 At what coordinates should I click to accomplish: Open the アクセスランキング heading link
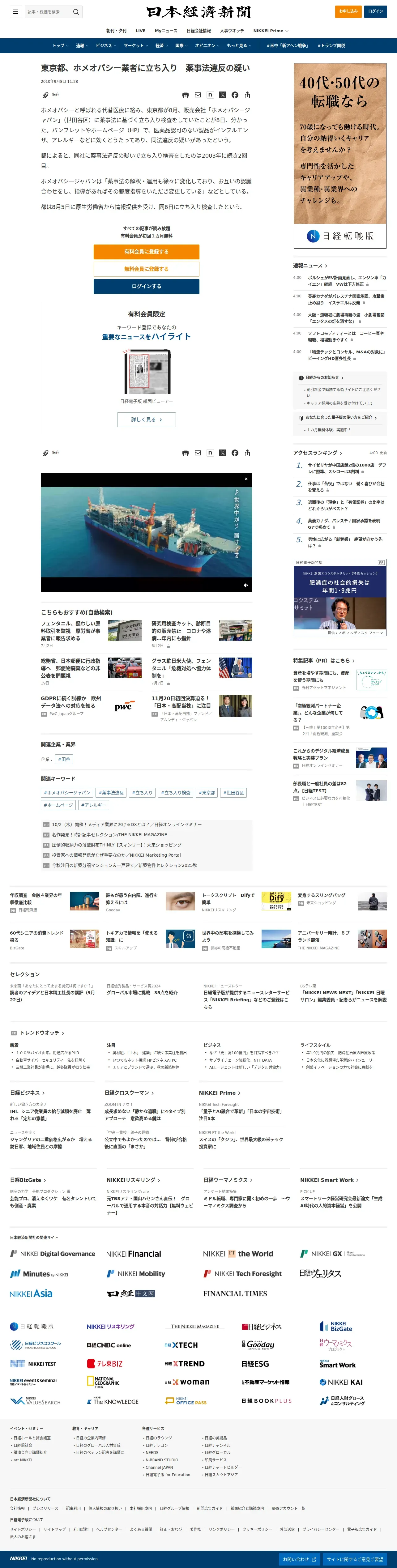click(x=317, y=453)
